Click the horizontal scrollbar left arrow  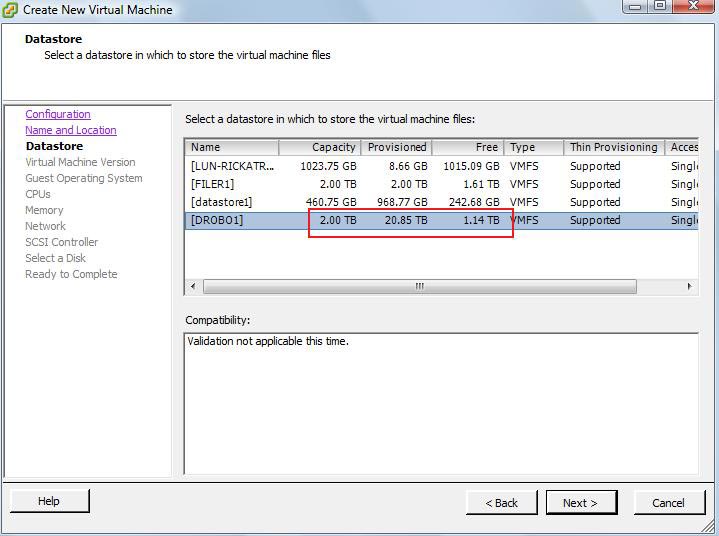tap(193, 287)
